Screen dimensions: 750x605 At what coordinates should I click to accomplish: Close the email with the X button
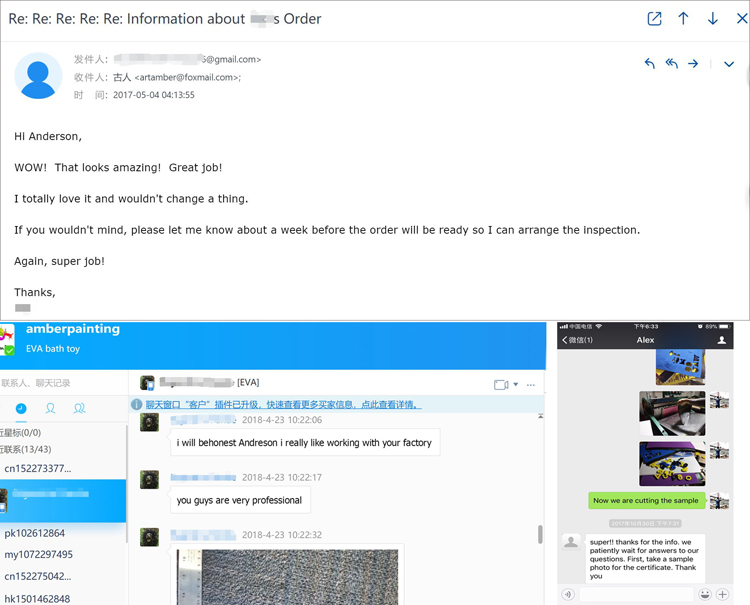(741, 19)
